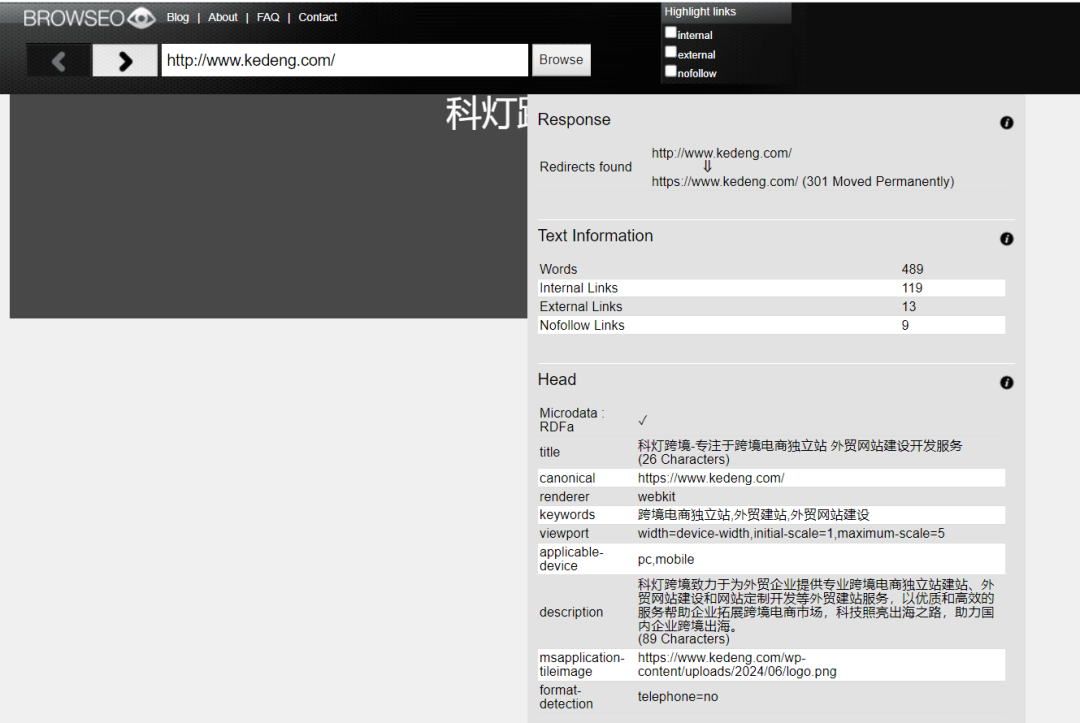Open the Contact menu link
The height and width of the screenshot is (723, 1080).
pos(318,17)
